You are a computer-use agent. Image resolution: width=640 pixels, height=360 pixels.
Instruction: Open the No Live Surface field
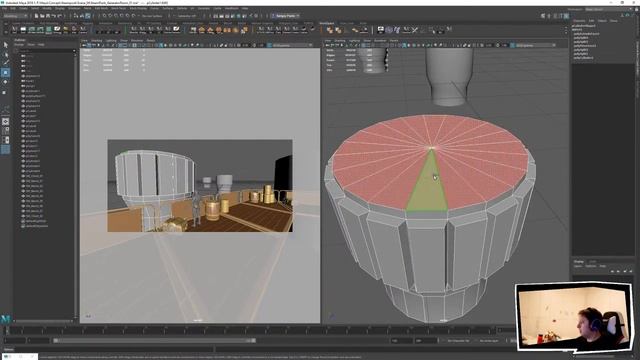[x=152, y=16]
